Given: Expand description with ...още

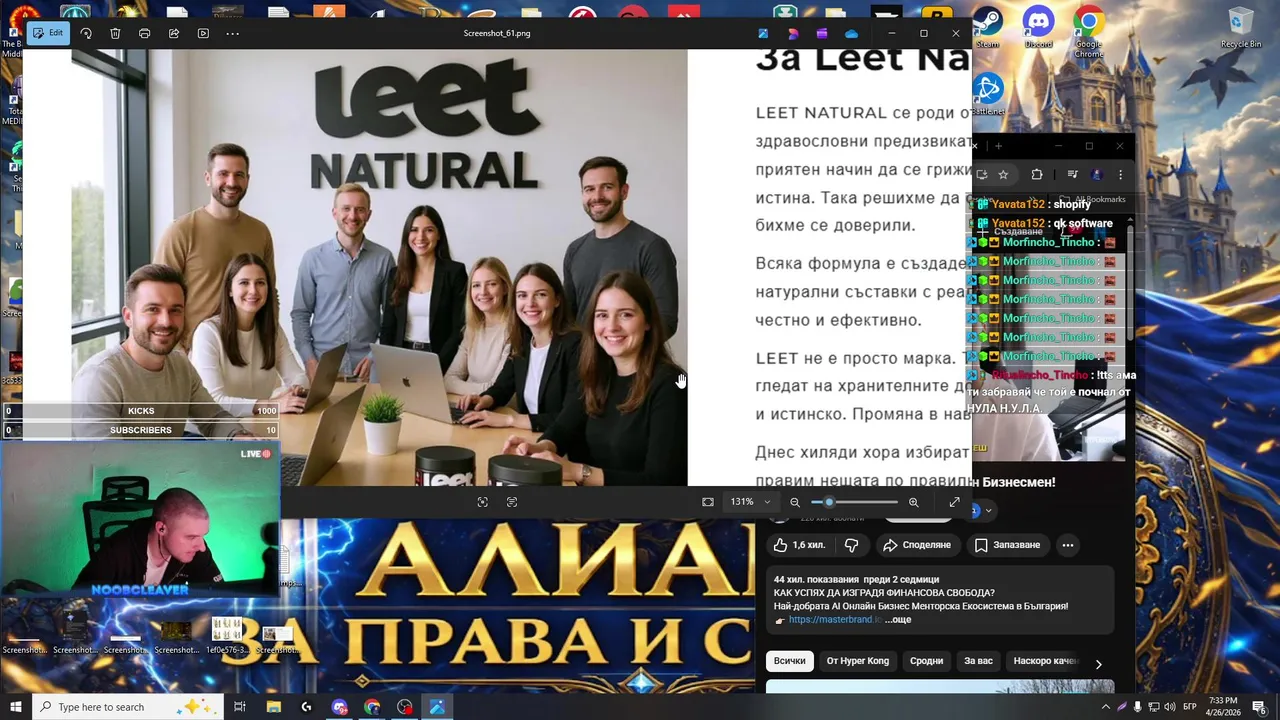Looking at the screenshot, I should (x=898, y=620).
